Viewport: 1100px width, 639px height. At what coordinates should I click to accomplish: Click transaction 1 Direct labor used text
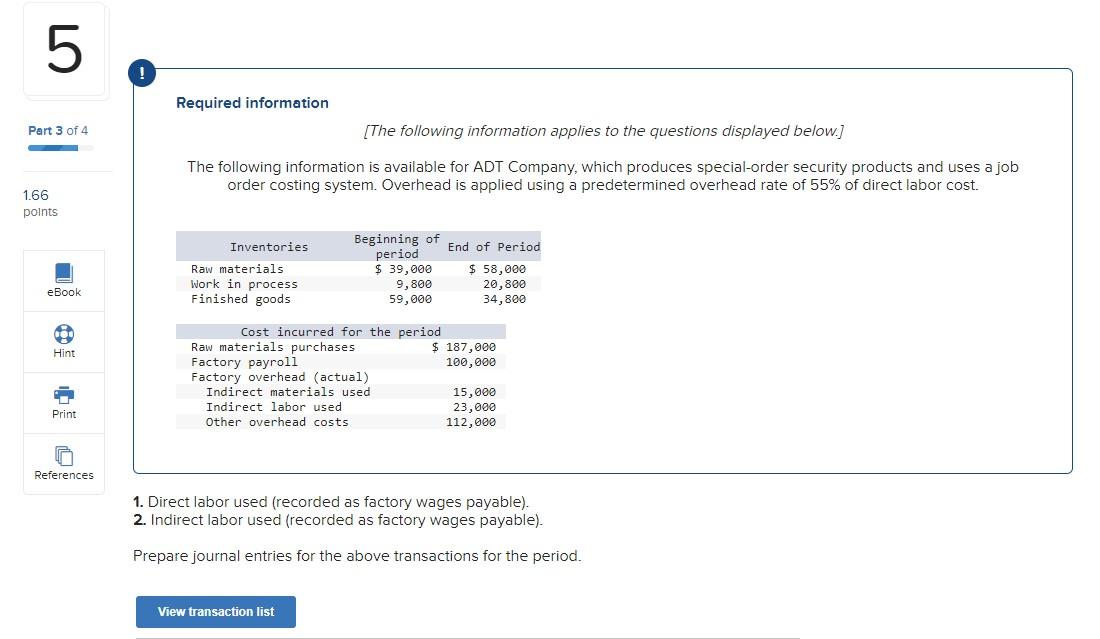(331, 502)
